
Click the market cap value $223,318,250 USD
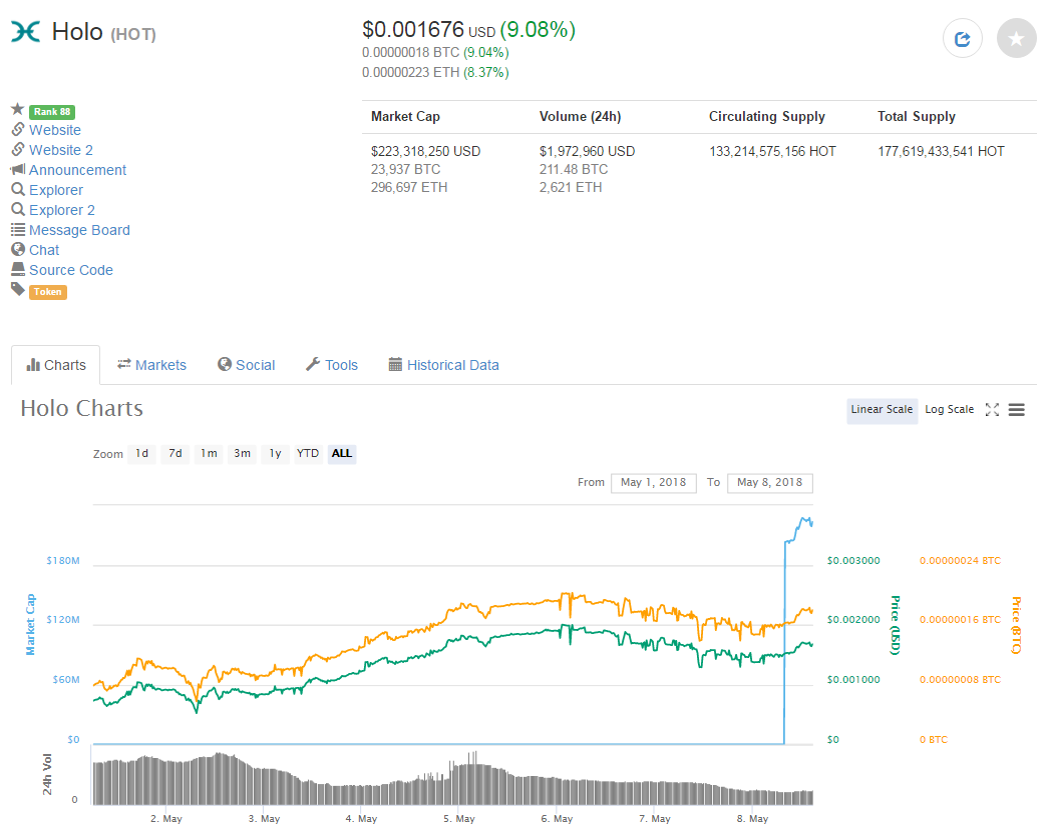pyautogui.click(x=426, y=151)
